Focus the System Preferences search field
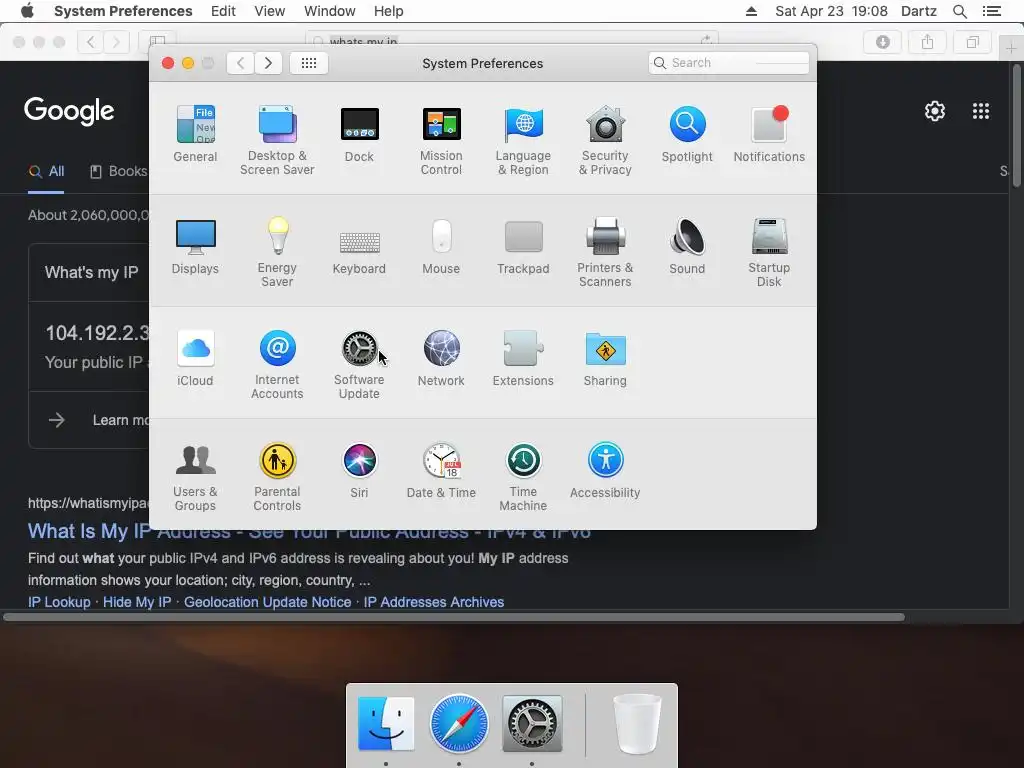This screenshot has height=768, width=1024. tap(729, 63)
